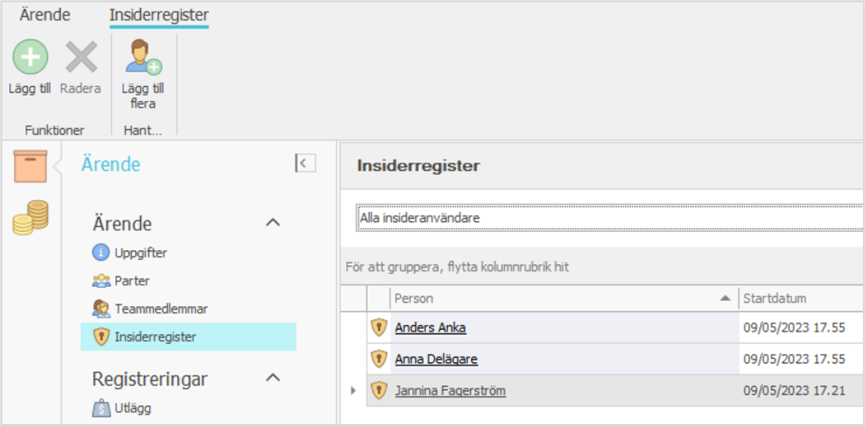Collapse the left navigation panel
The height and width of the screenshot is (426, 865).
(x=305, y=164)
